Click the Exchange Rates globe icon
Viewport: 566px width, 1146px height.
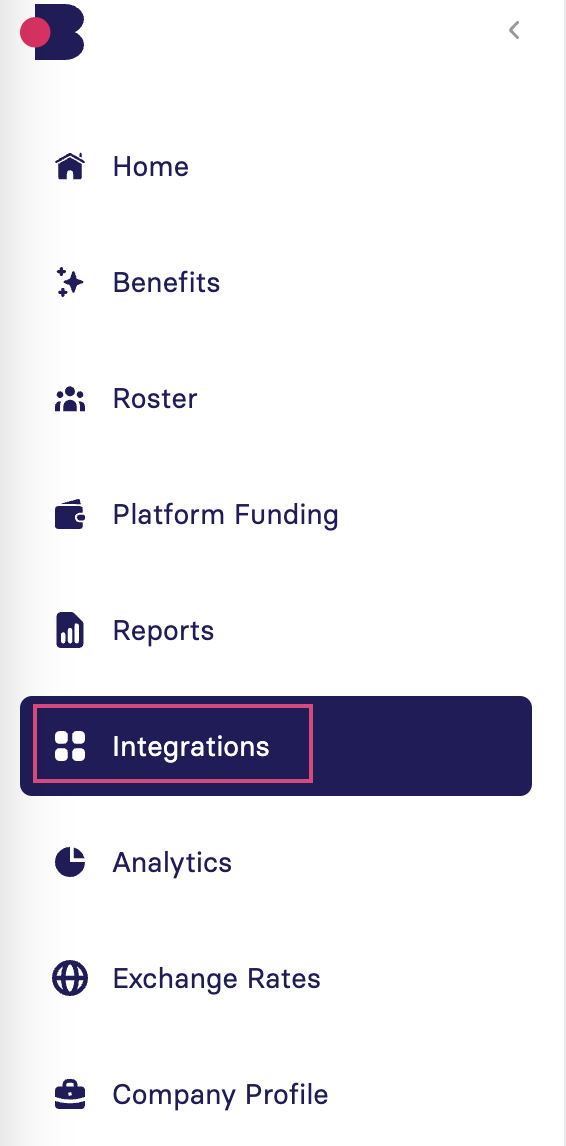pyautogui.click(x=70, y=978)
